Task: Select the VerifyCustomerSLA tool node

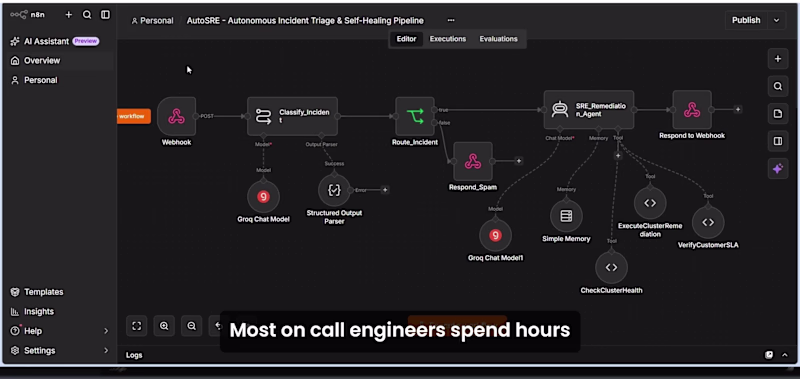Action: click(x=708, y=222)
